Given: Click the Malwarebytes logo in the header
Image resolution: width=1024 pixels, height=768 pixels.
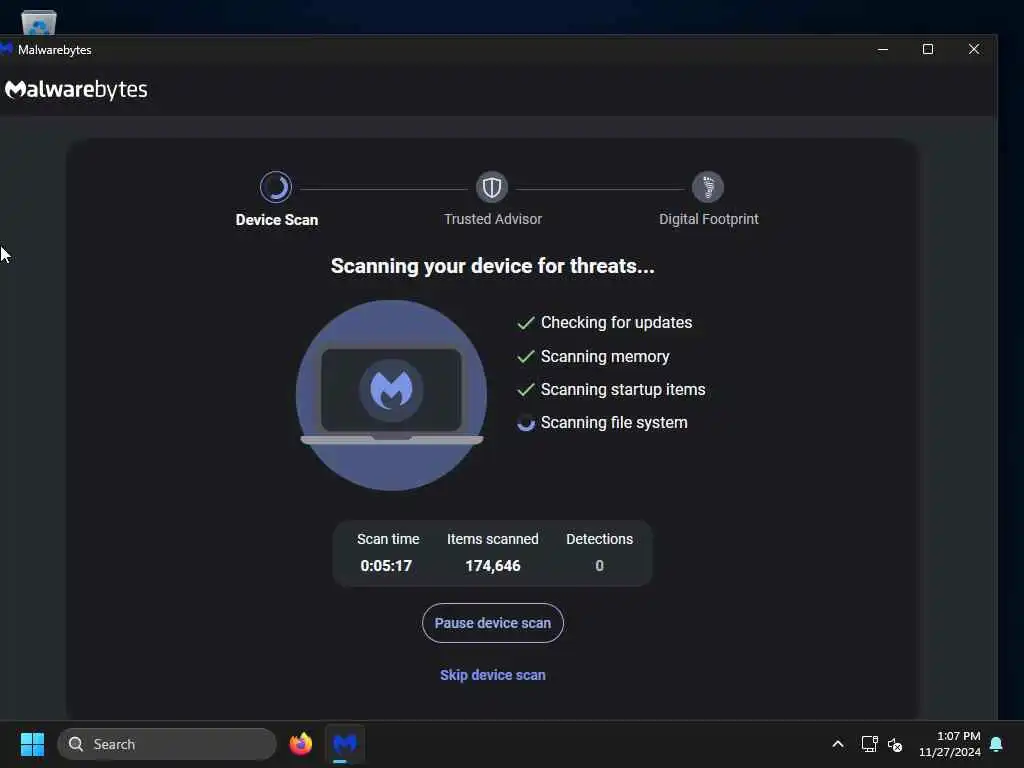Looking at the screenshot, I should (x=76, y=89).
